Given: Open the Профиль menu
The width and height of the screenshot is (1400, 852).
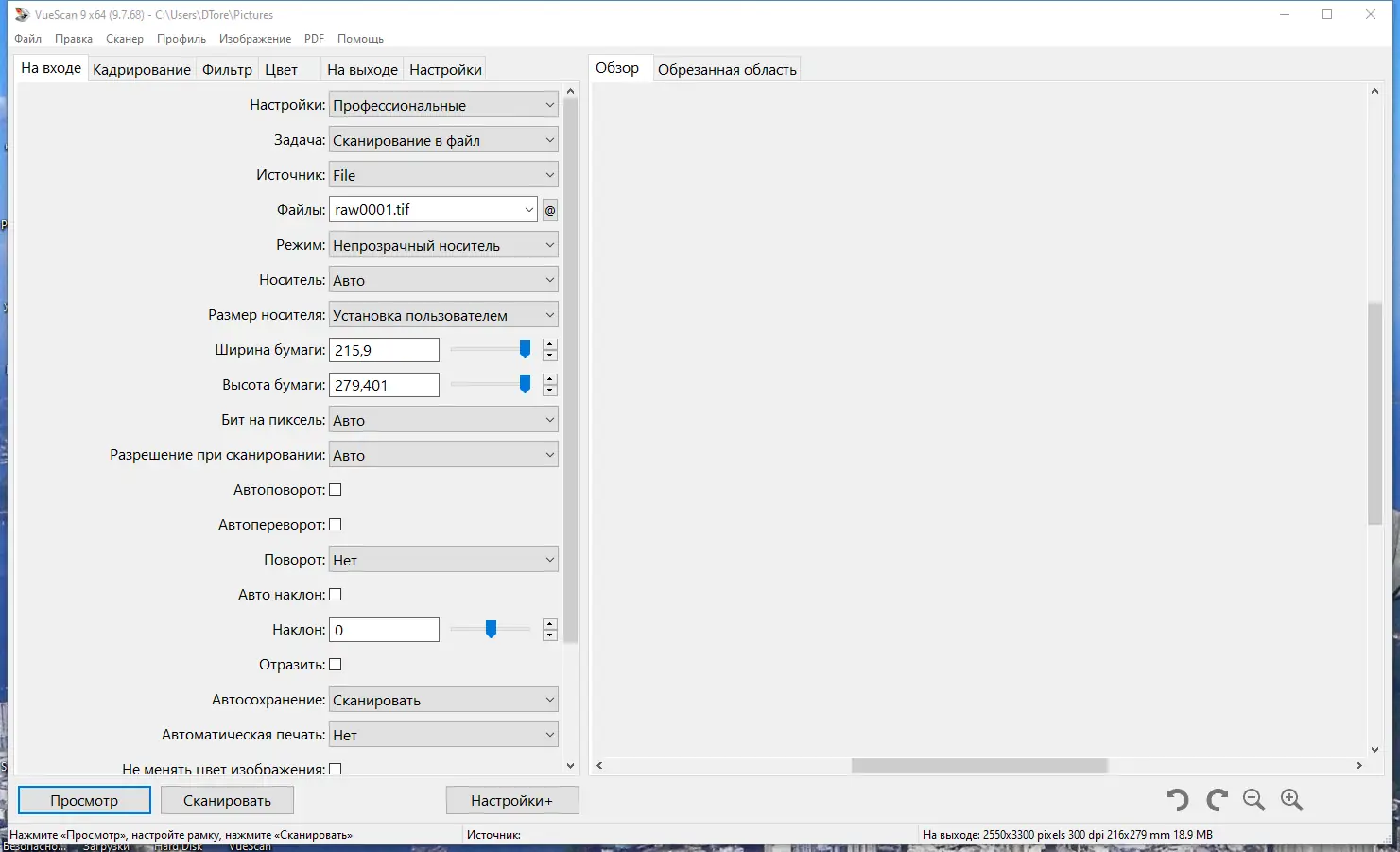Looking at the screenshot, I should [x=181, y=39].
